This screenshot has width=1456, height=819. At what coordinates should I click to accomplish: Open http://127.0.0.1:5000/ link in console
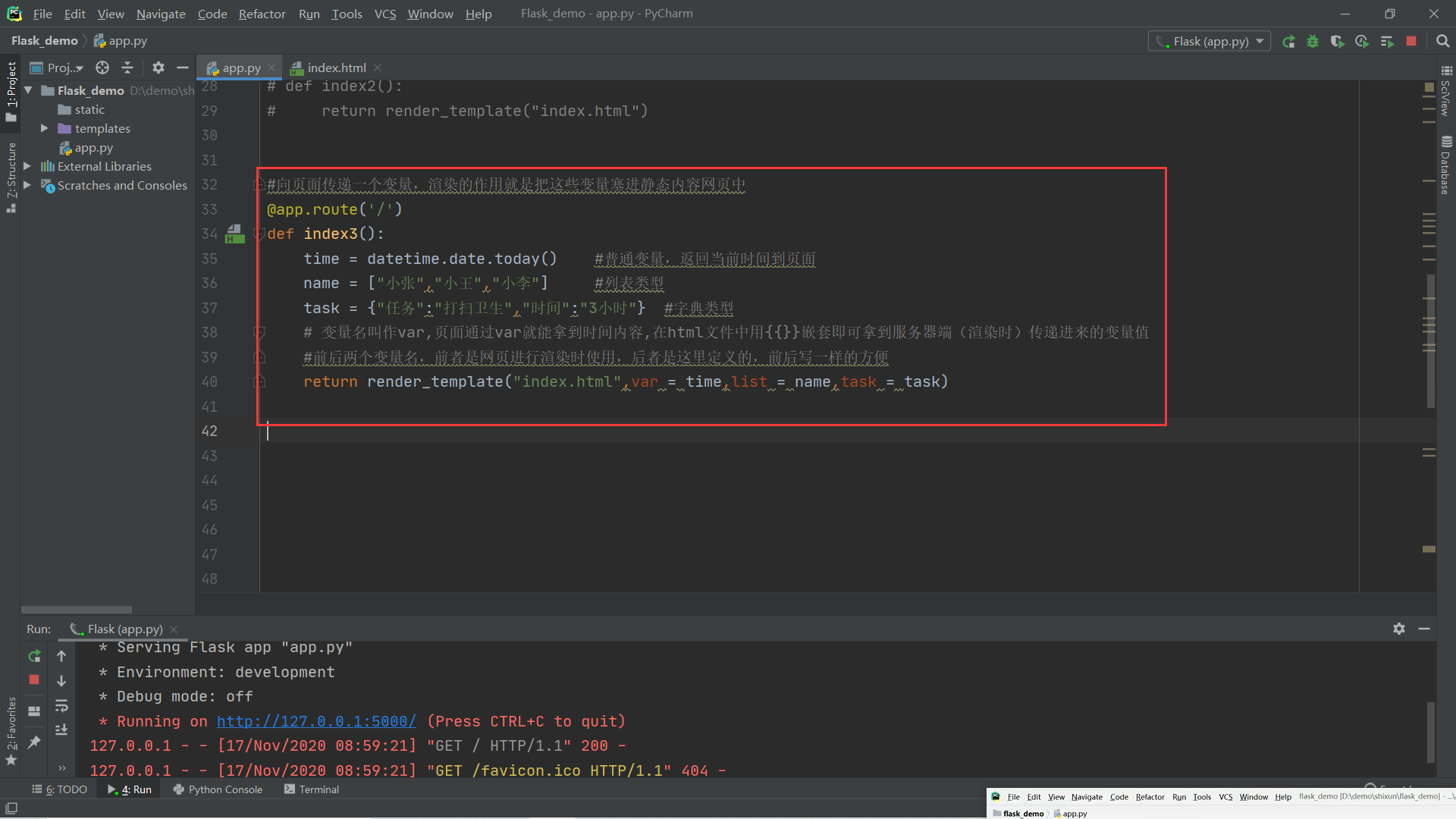tap(316, 721)
